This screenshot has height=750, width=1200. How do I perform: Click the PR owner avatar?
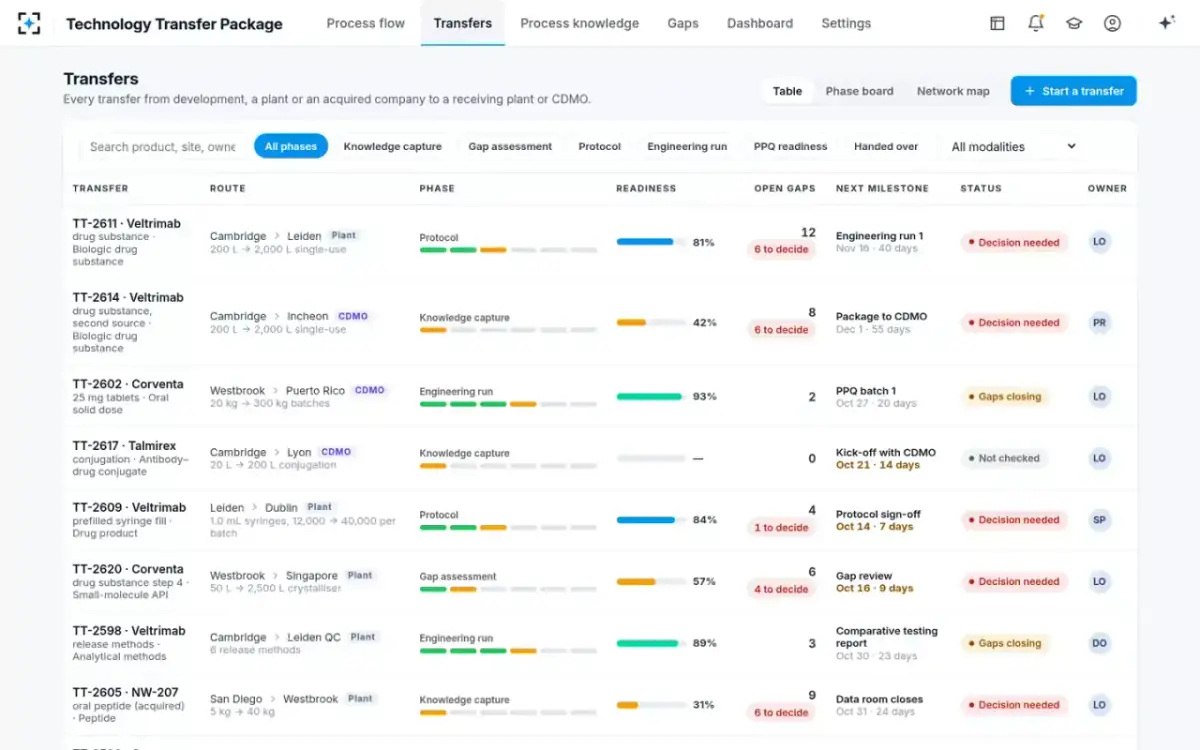click(1100, 323)
